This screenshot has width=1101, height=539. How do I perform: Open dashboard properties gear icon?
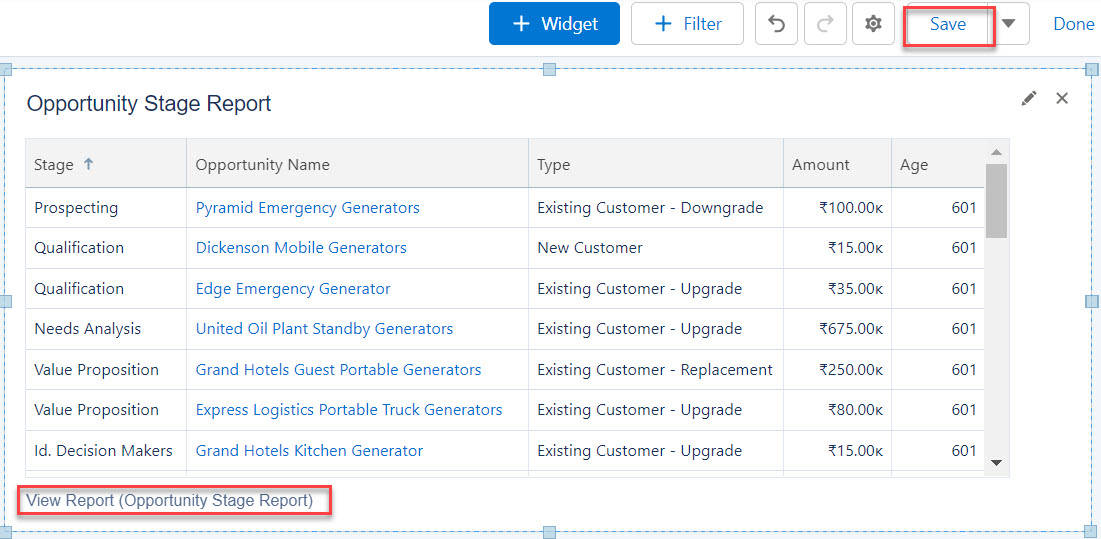tap(873, 24)
